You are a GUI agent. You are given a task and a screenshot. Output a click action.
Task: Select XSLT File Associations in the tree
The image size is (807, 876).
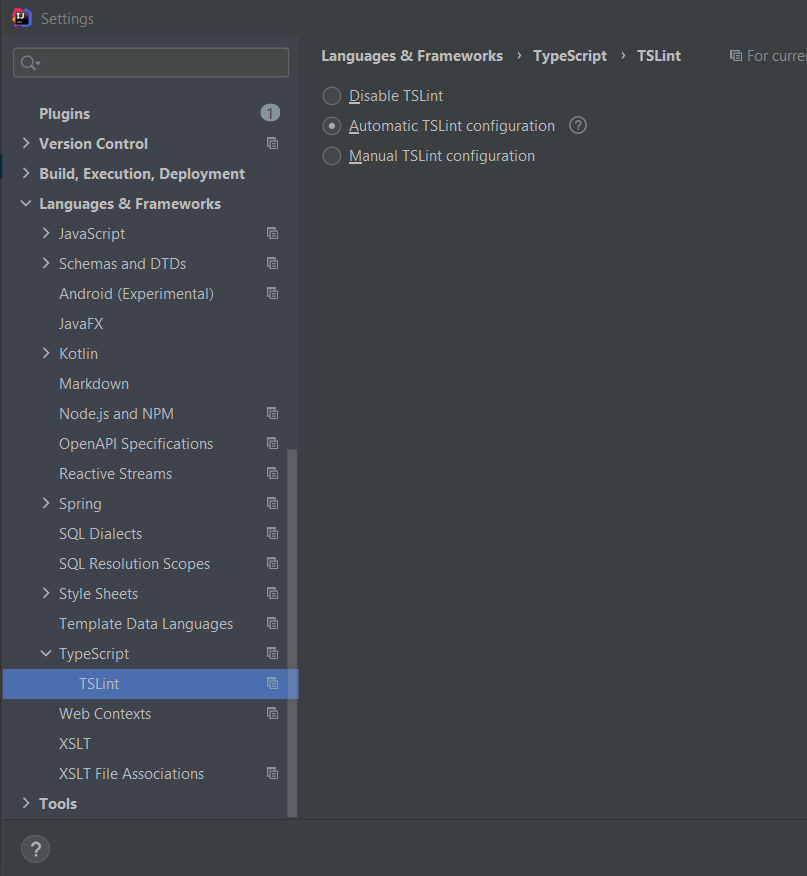coord(131,774)
